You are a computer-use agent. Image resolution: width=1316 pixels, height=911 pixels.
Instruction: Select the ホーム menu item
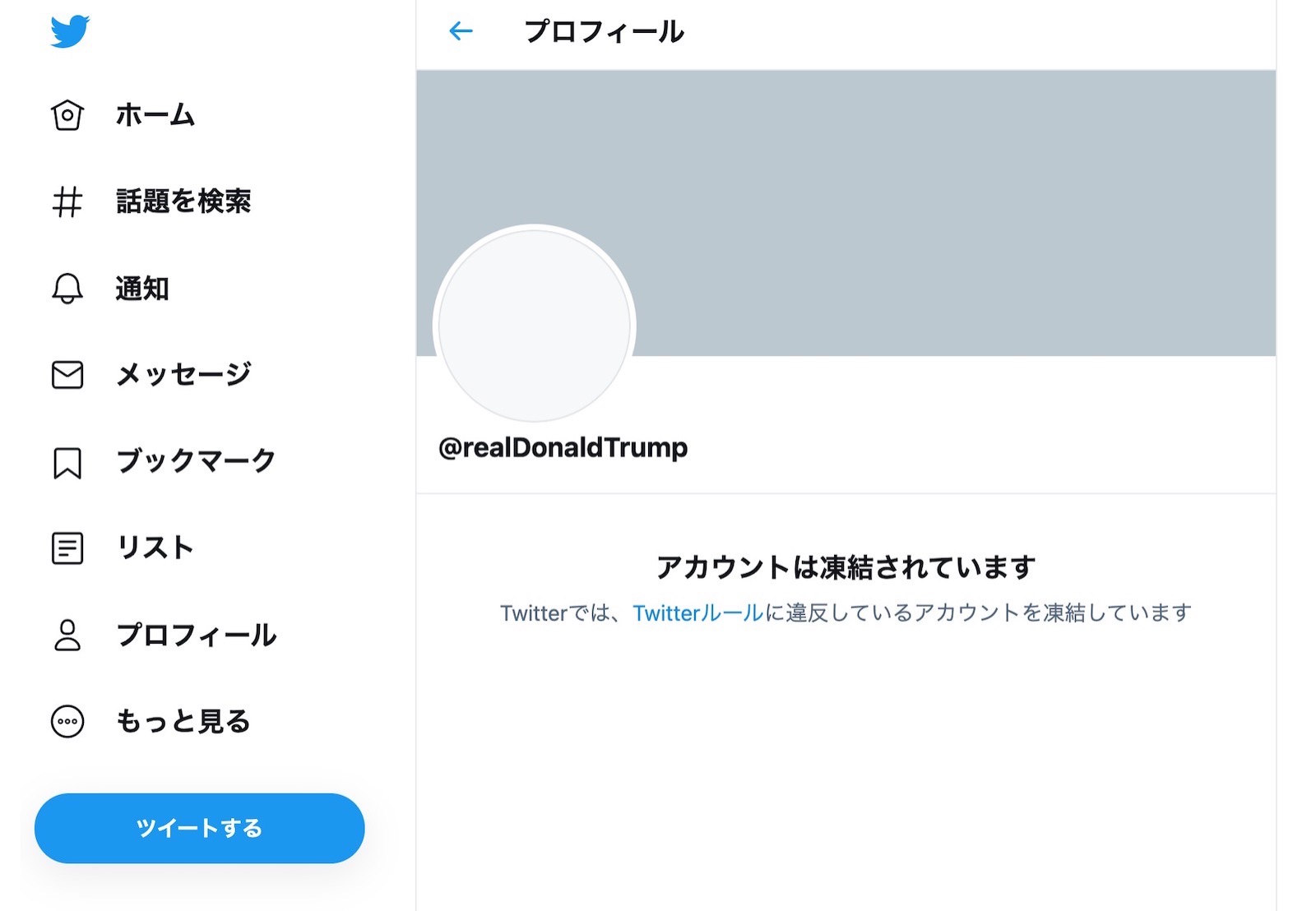click(x=155, y=115)
